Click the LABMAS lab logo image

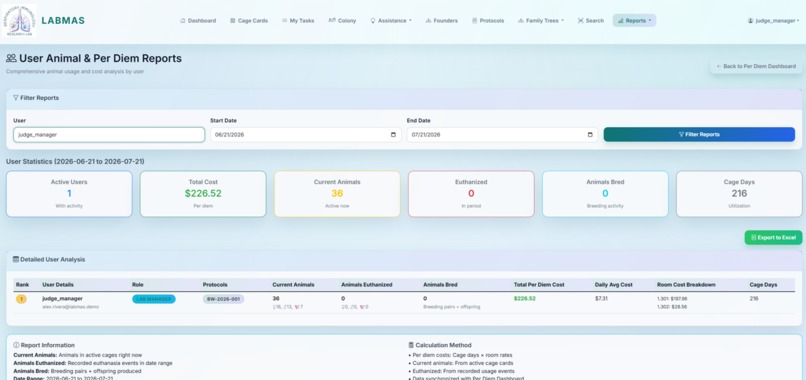pos(19,21)
